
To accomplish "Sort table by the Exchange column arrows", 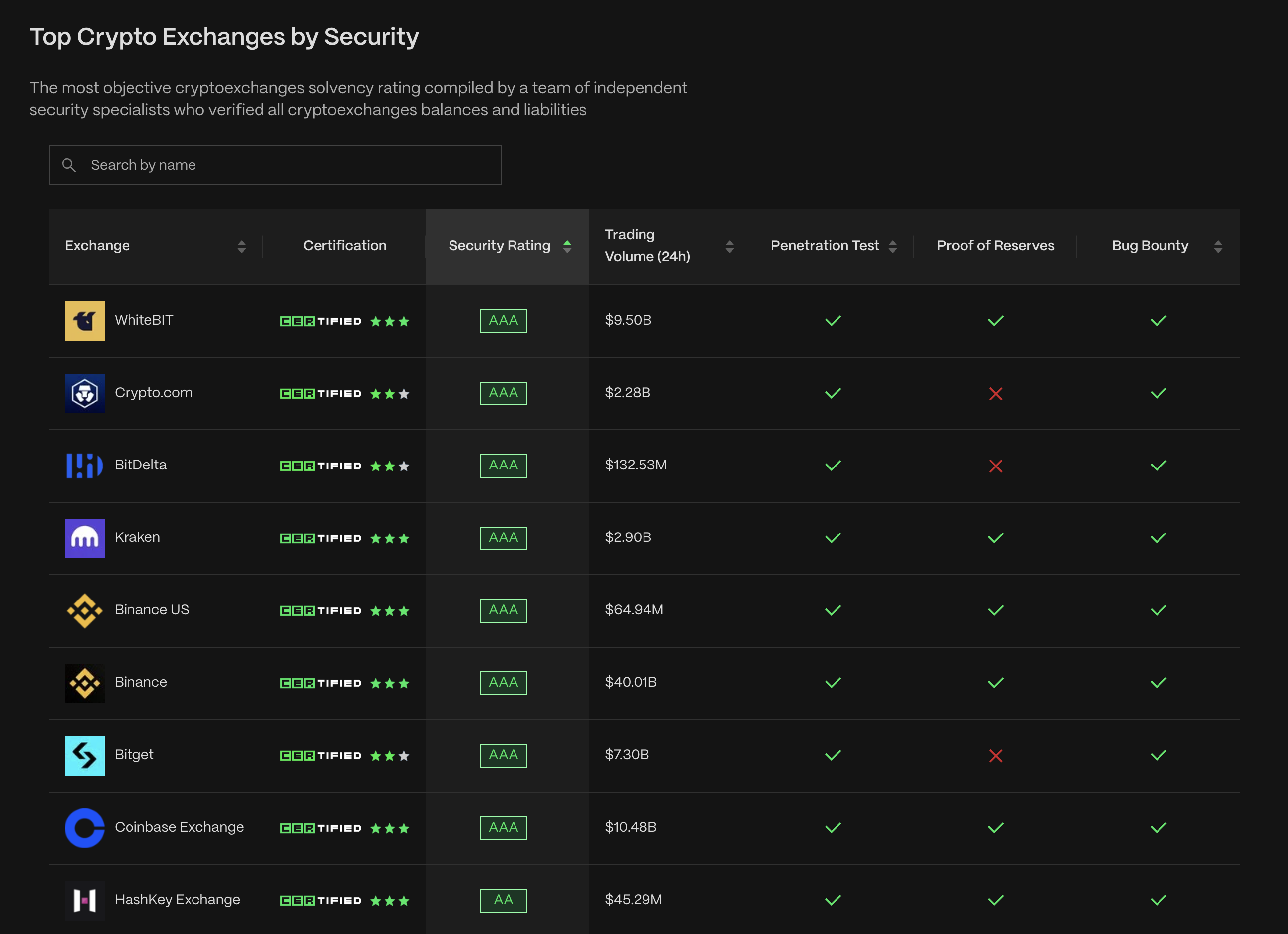I will [242, 247].
